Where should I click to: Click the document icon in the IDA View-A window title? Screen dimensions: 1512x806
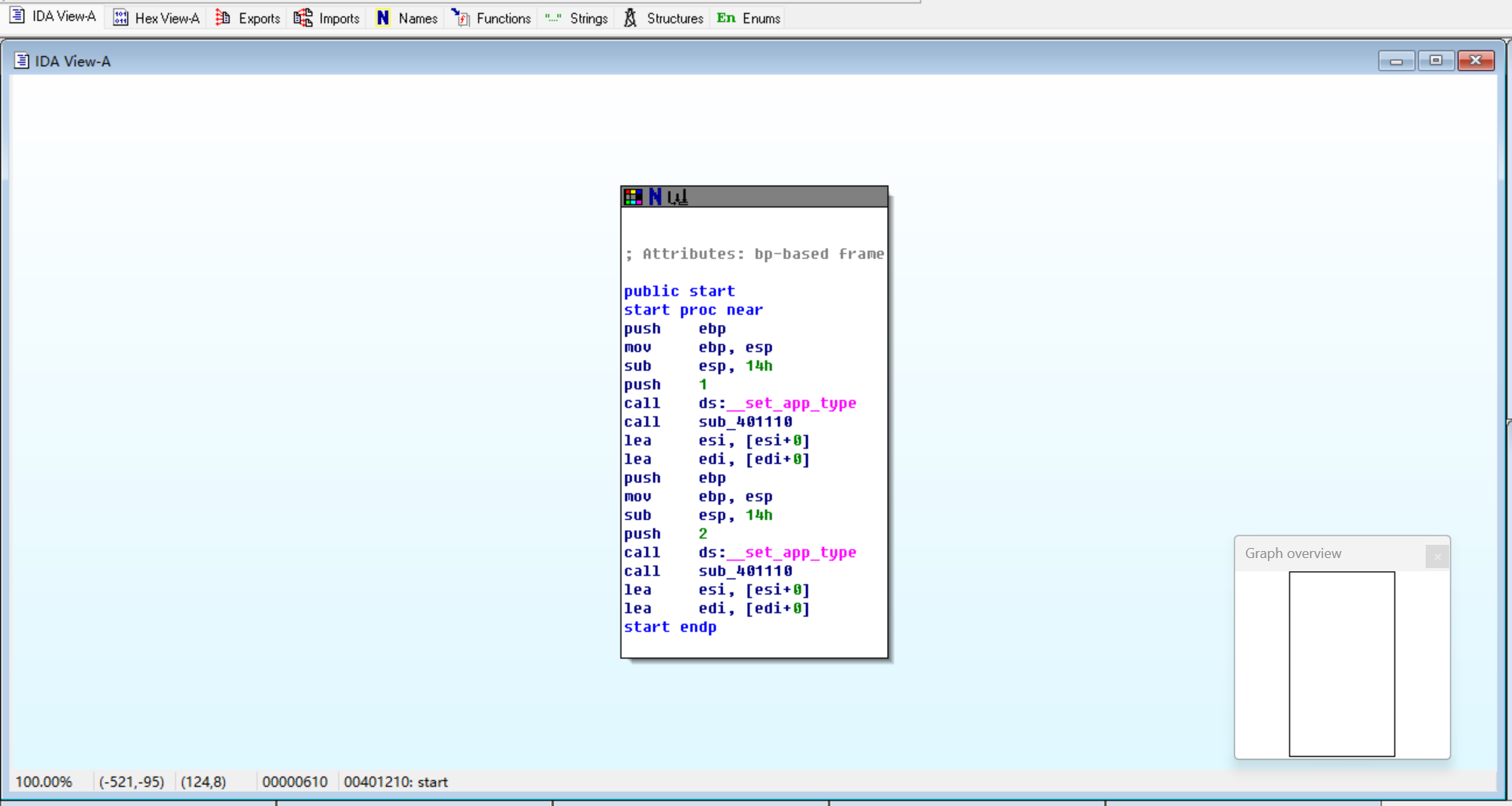(x=22, y=61)
